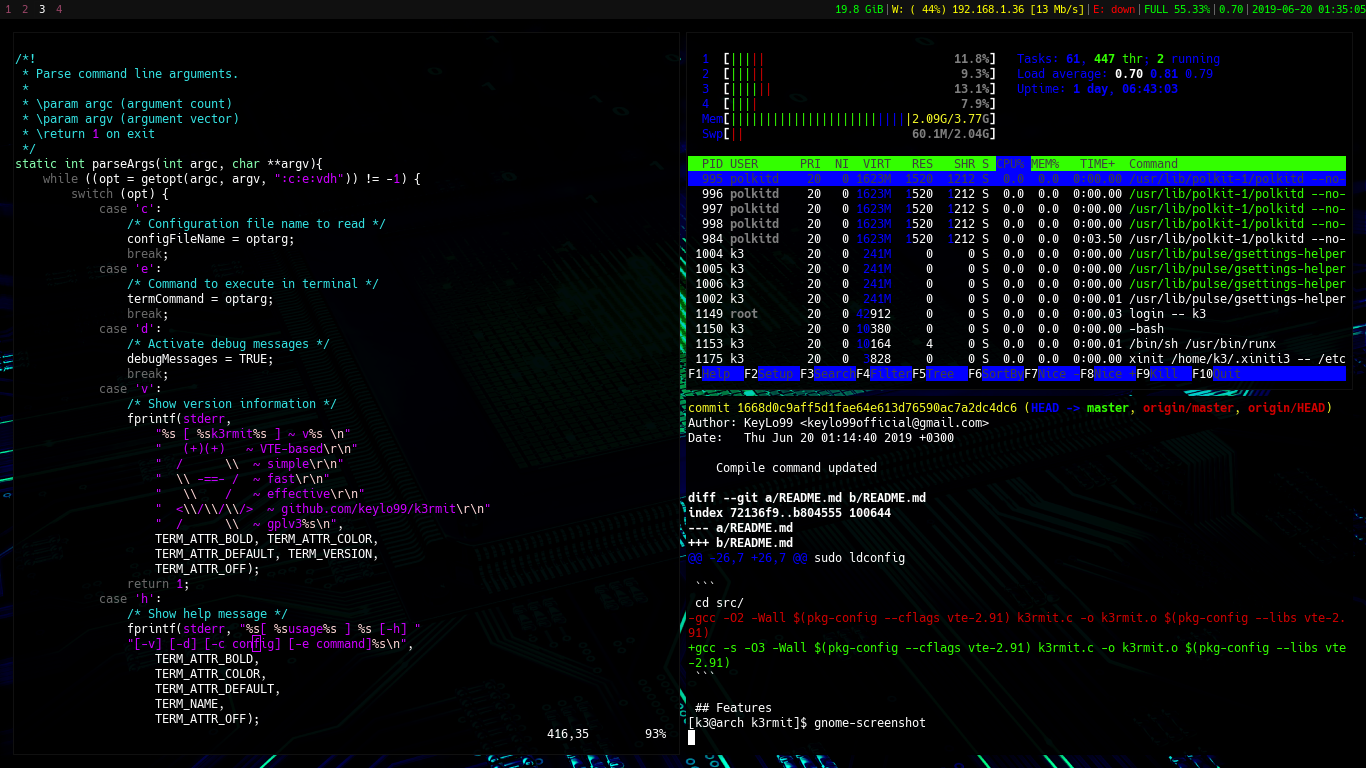This screenshot has width=1366, height=768.
Task: Click the removed red gcc -O2 line
Action: [1017, 625]
